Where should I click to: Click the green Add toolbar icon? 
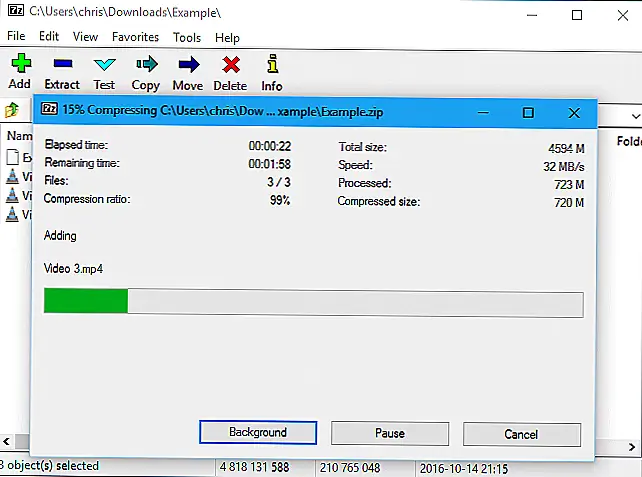pyautogui.click(x=19, y=65)
